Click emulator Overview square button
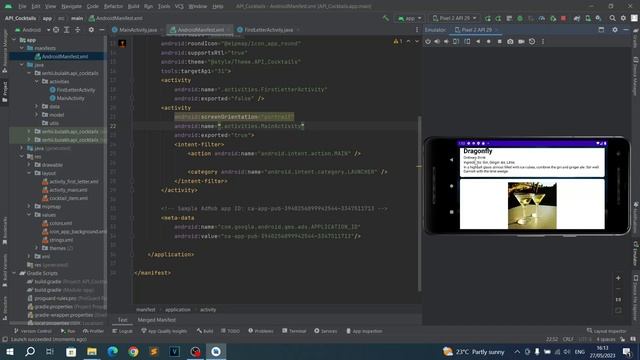This screenshot has height=360, width=640. [499, 42]
